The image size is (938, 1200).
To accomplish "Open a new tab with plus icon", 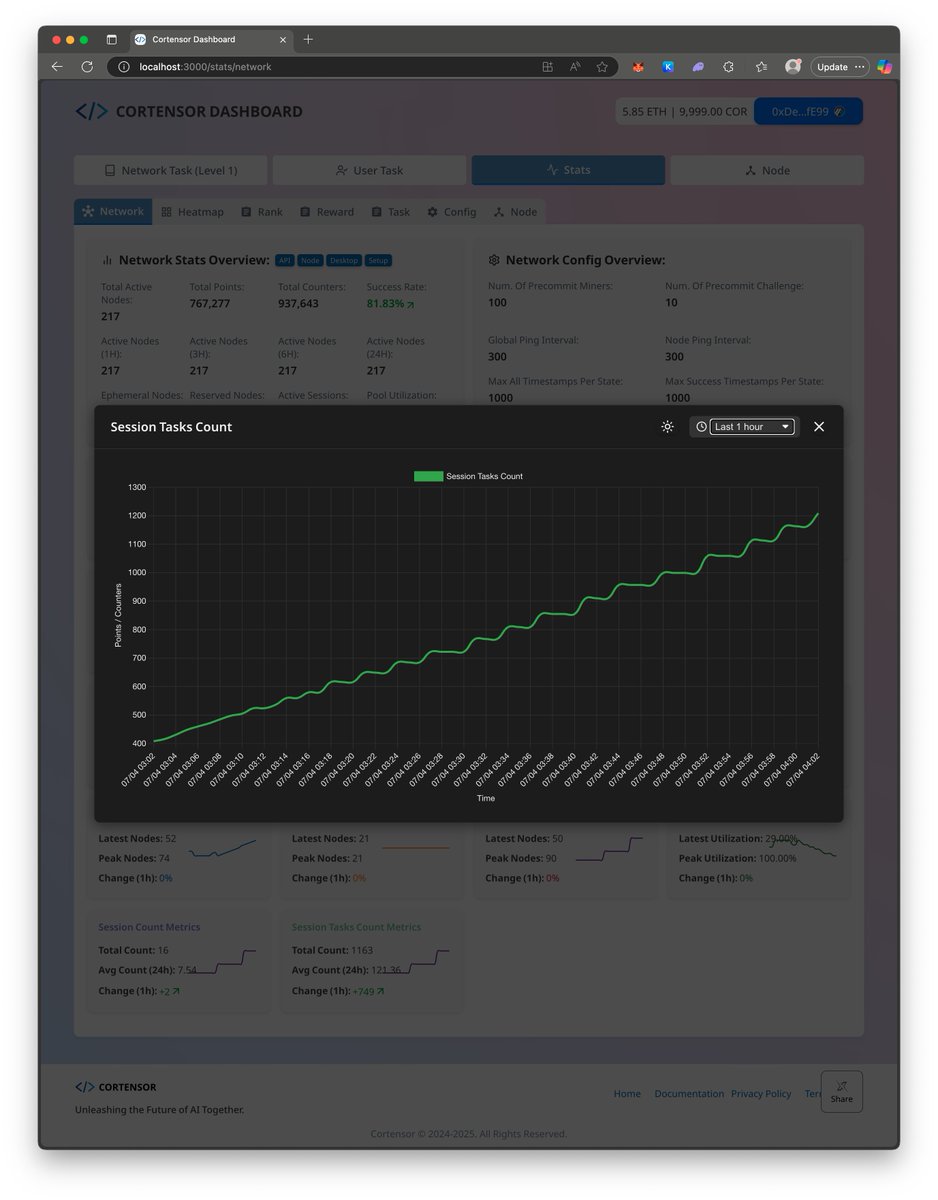I will [x=308, y=39].
